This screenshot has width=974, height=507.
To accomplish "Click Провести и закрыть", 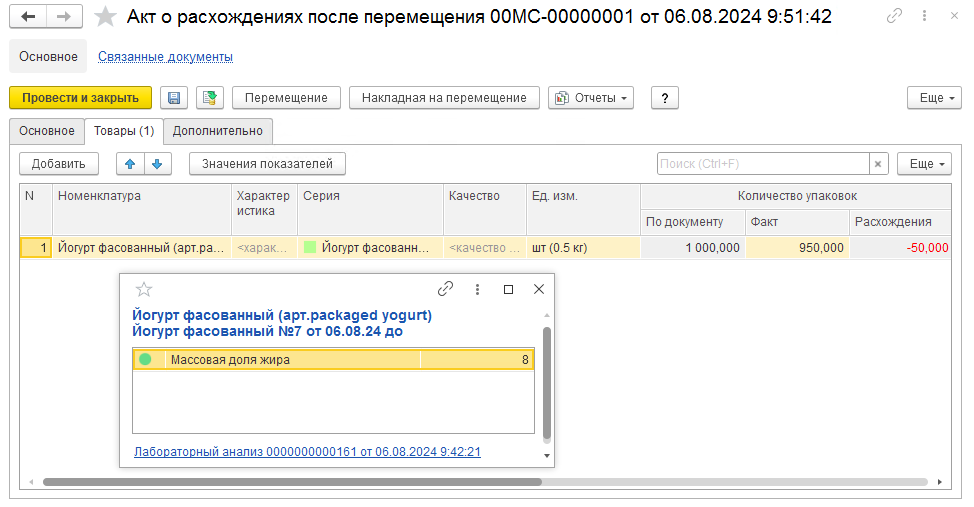I will pos(80,98).
